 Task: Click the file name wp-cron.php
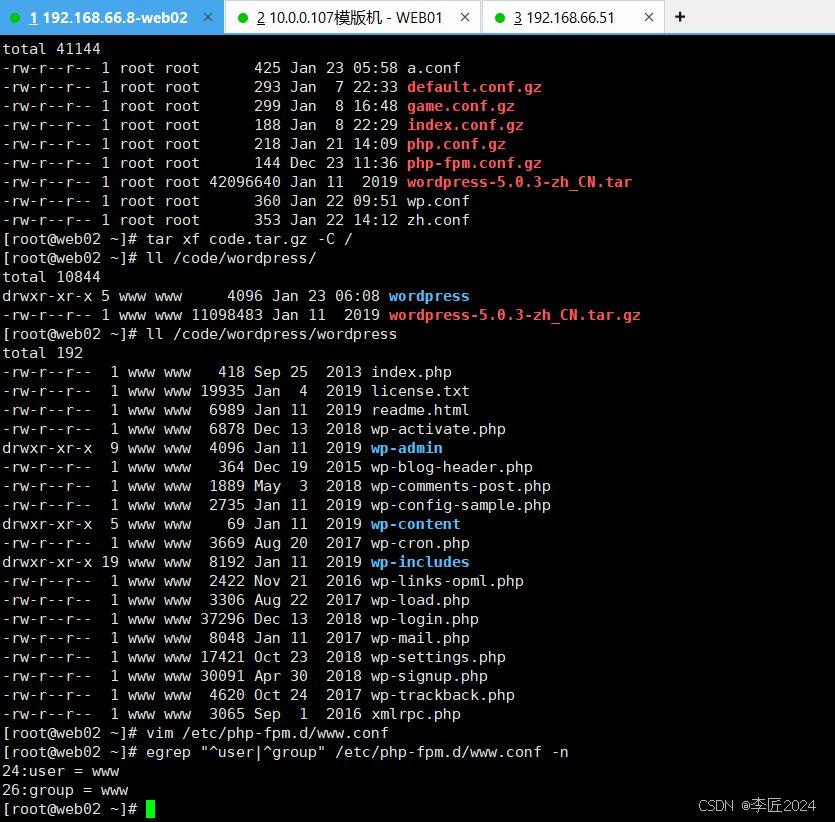point(420,544)
